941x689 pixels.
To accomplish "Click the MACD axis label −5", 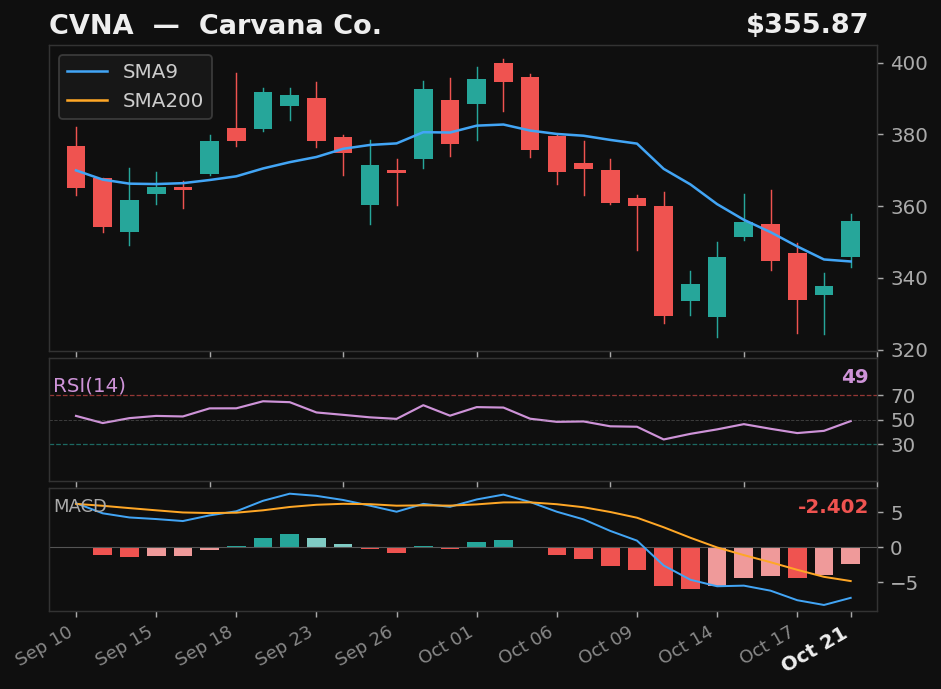I will pos(904,583).
